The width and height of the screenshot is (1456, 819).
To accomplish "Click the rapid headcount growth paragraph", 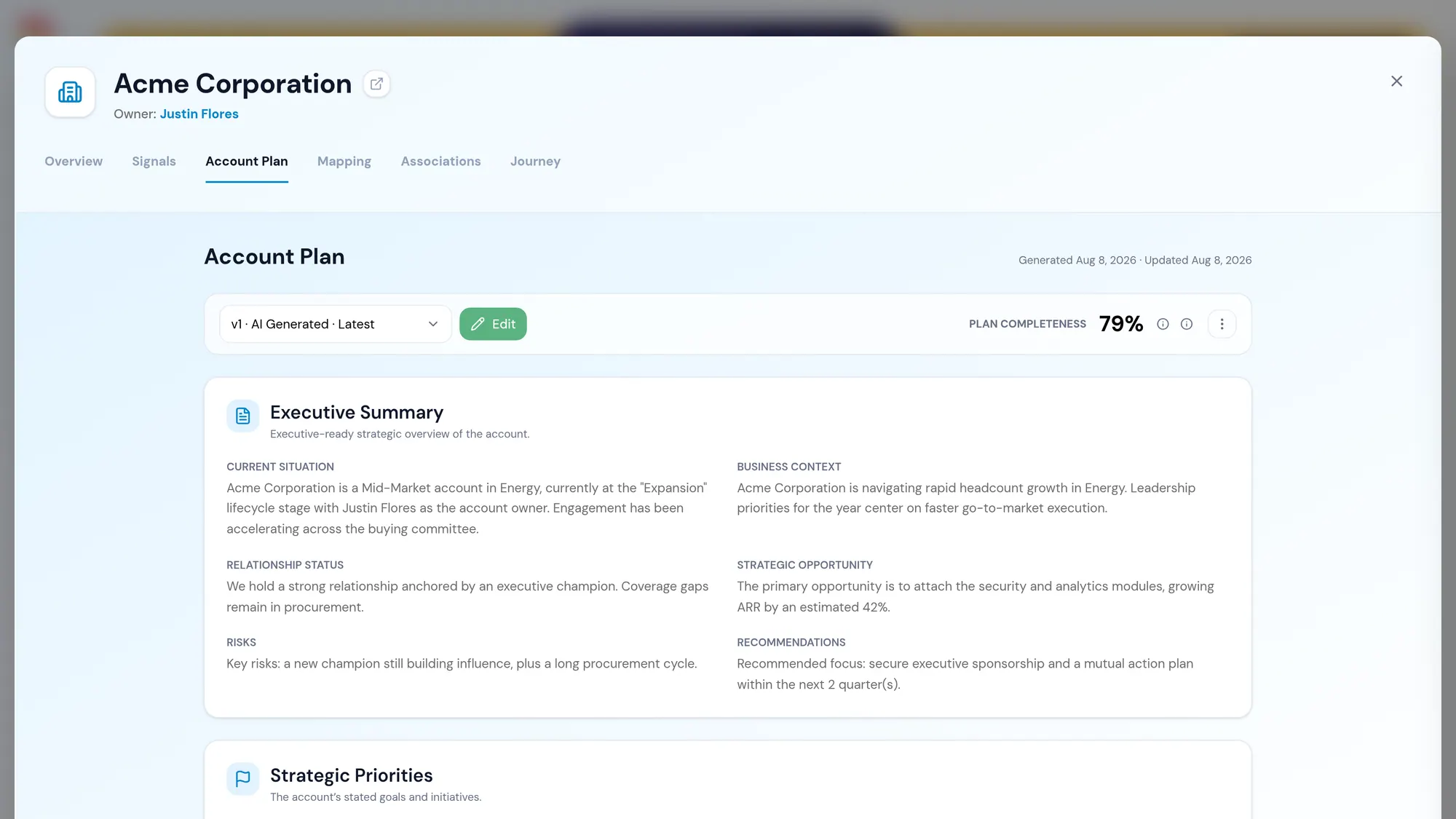I will [966, 498].
